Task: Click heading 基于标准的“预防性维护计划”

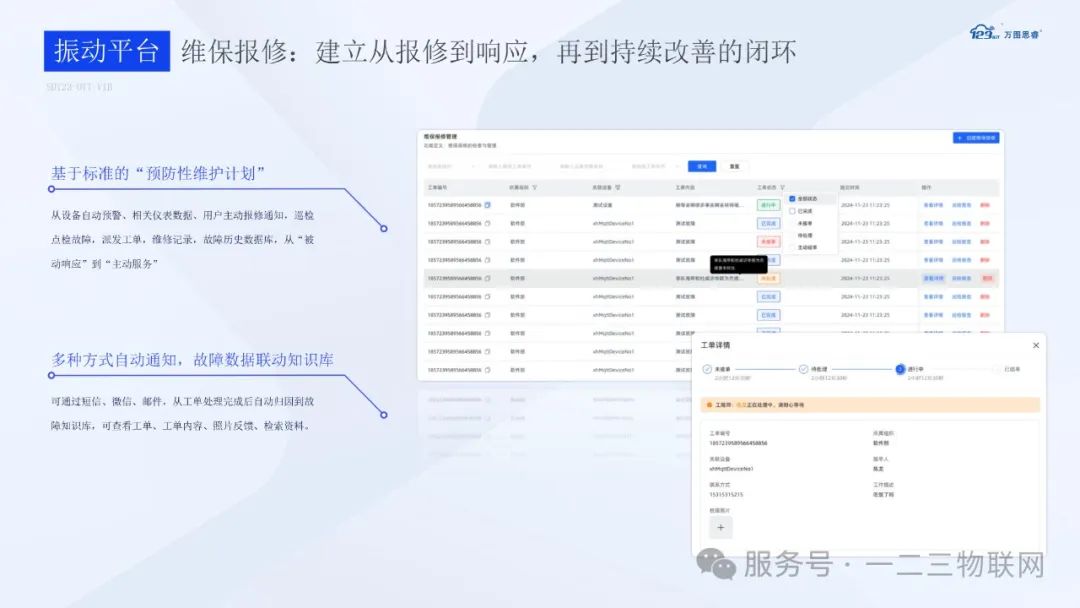Action: [x=158, y=174]
